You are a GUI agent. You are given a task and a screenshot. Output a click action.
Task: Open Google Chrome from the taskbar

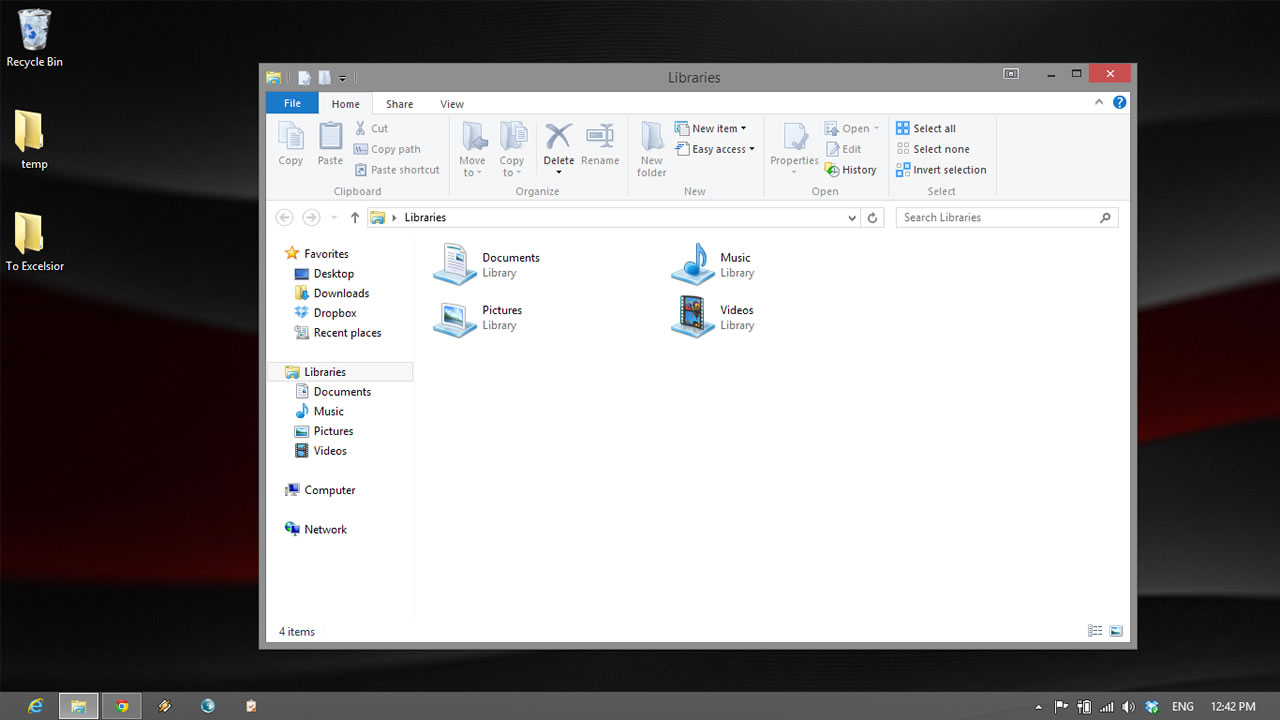tap(122, 706)
